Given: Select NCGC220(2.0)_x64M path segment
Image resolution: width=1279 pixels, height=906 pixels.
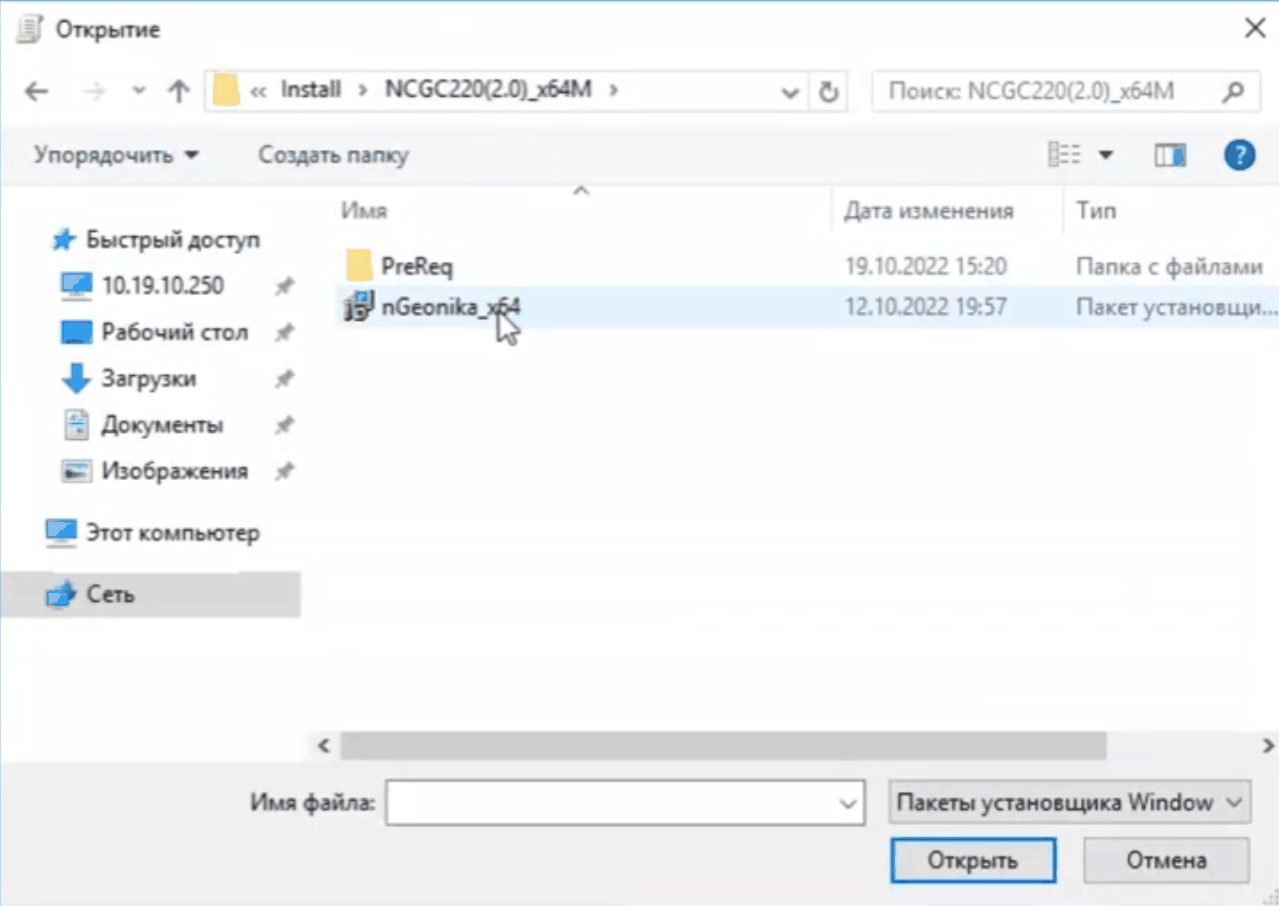Looking at the screenshot, I should tap(489, 90).
